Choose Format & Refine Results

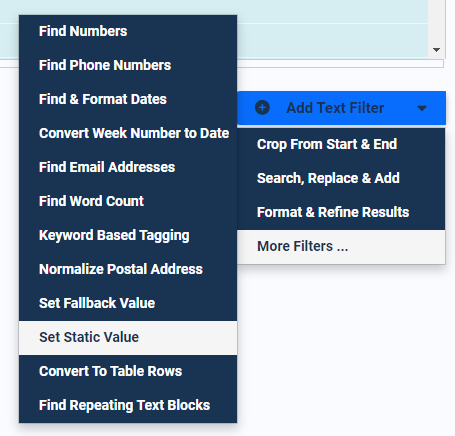click(341, 212)
